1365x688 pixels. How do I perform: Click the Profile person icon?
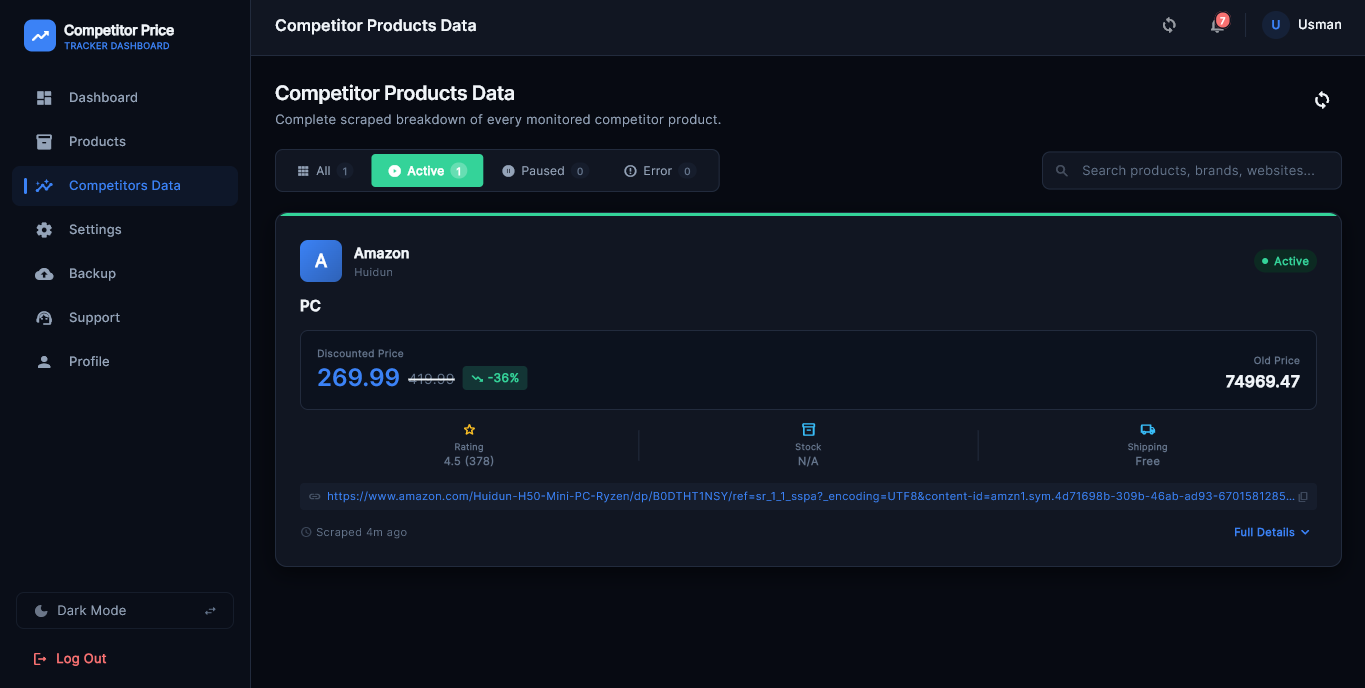coord(44,361)
